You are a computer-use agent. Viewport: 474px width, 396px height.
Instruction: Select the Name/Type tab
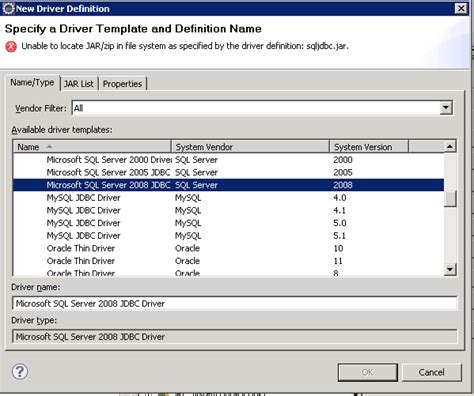point(32,82)
